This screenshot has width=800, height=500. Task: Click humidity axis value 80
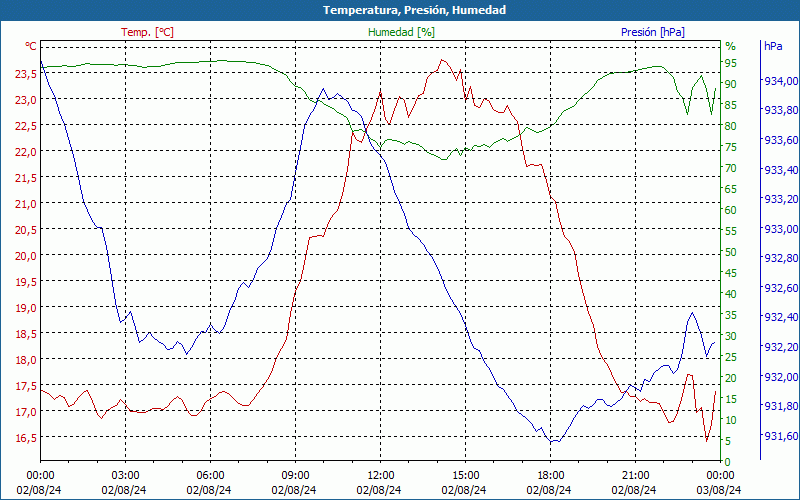pos(731,127)
